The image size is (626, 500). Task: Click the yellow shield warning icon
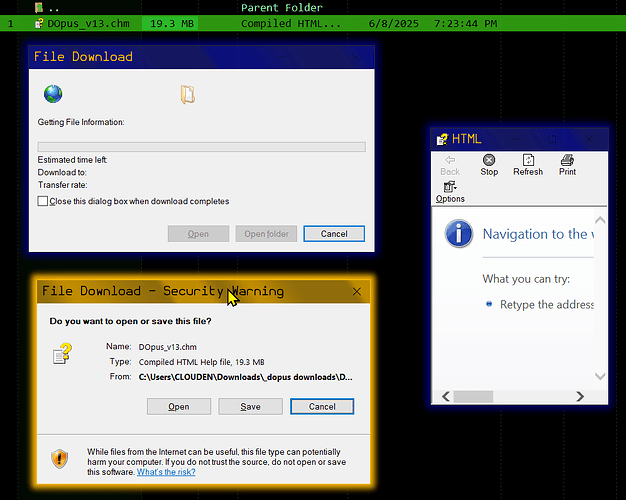(x=60, y=459)
